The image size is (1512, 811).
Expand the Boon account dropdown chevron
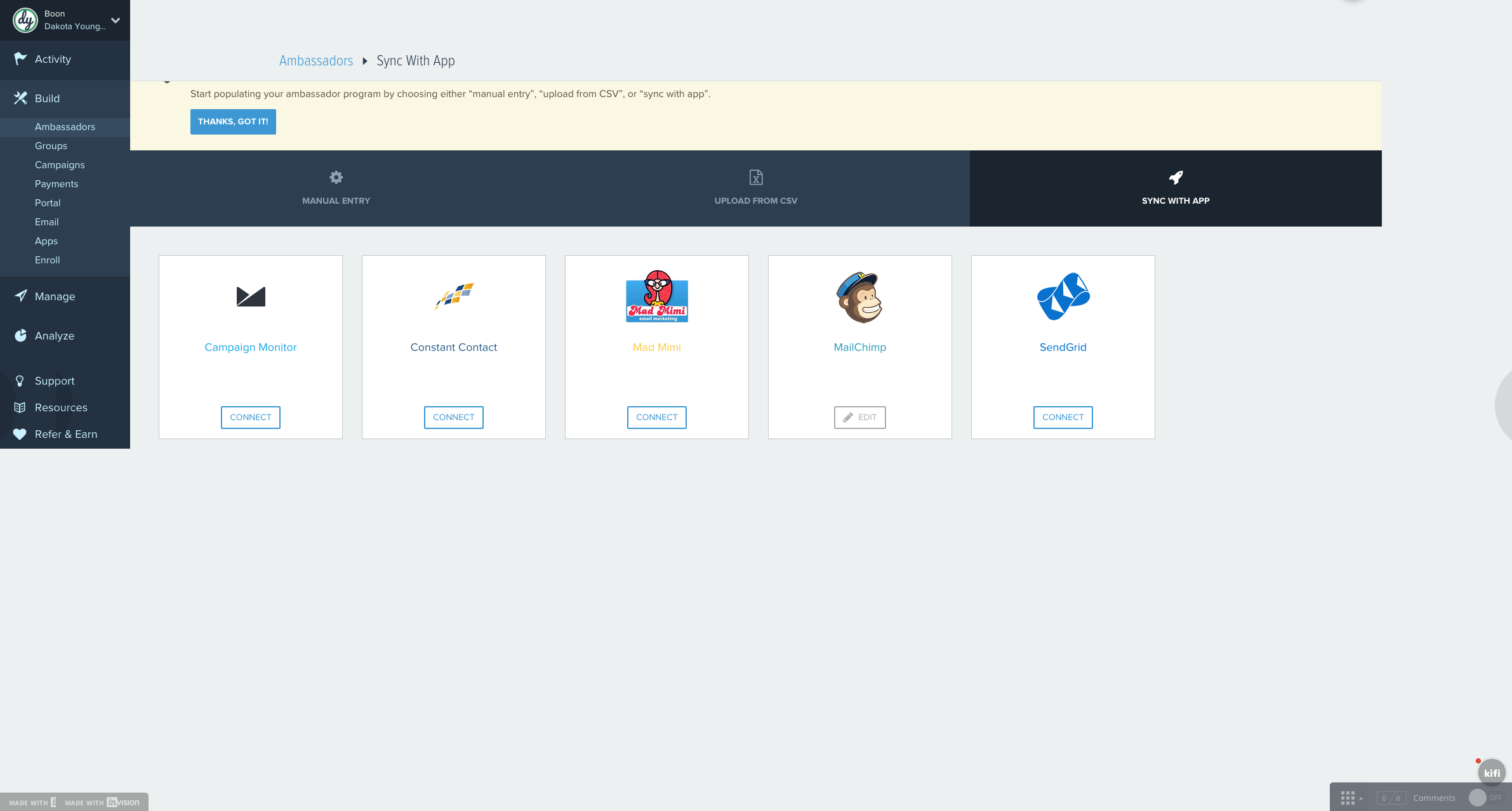pos(116,20)
